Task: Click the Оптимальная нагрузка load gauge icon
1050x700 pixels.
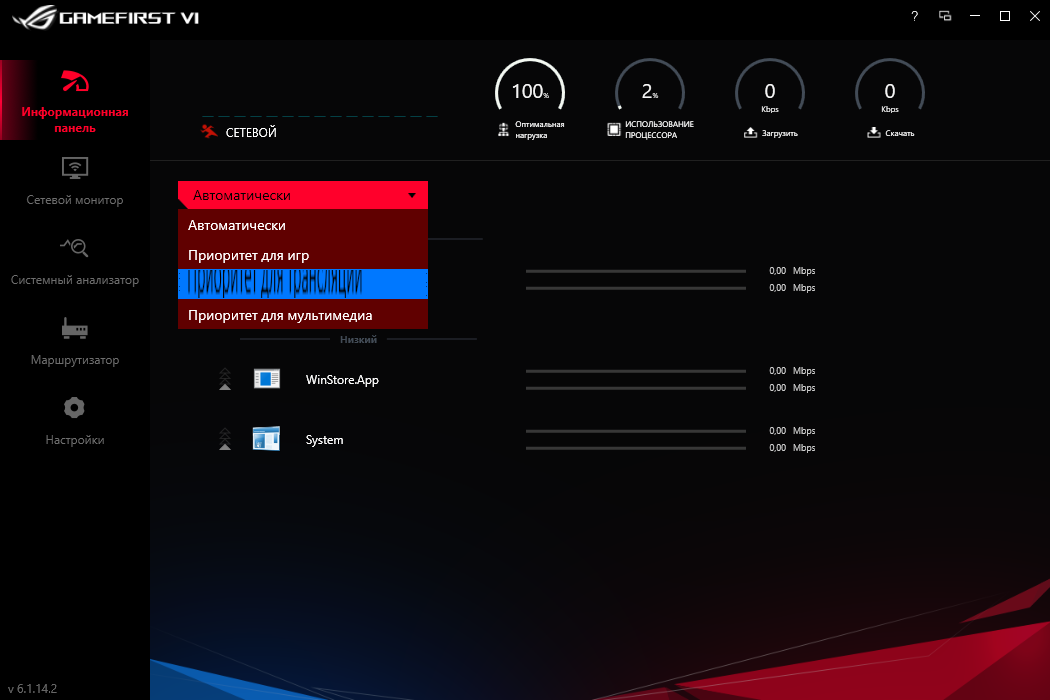Action: [x=503, y=129]
